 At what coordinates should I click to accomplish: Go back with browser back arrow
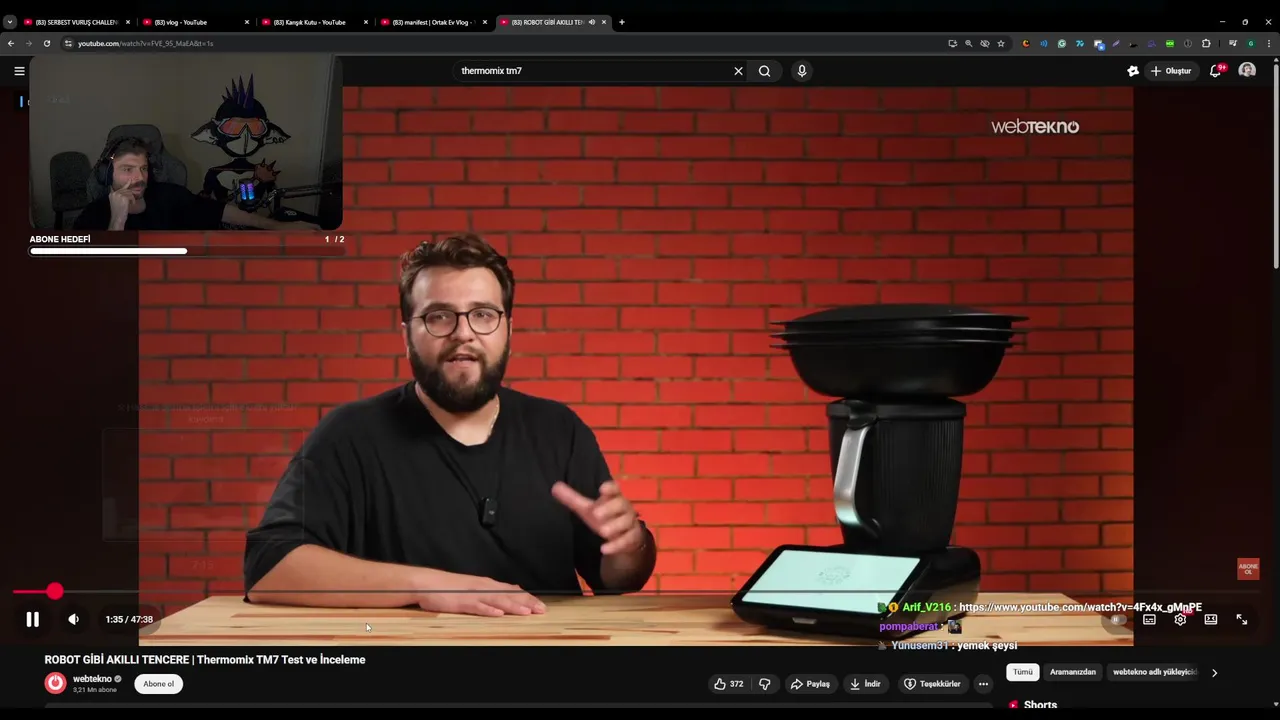coord(11,43)
